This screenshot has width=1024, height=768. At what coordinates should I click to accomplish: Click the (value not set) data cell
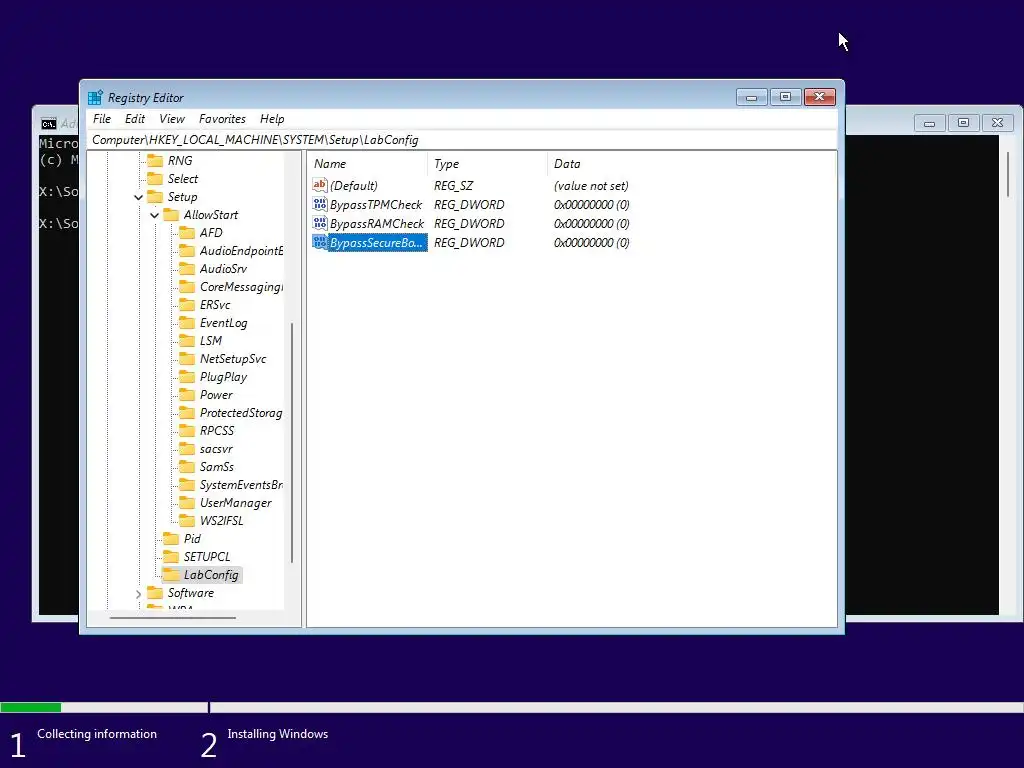point(591,185)
